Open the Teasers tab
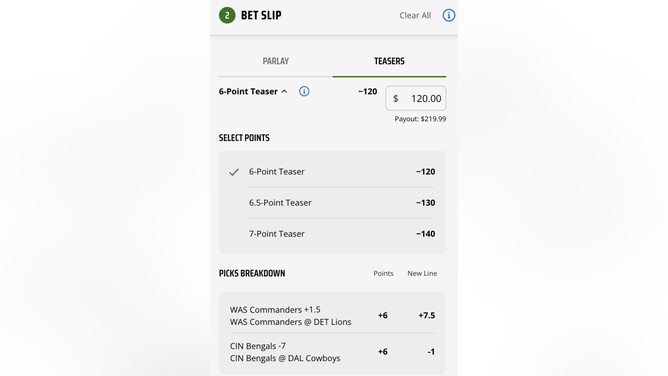 [x=389, y=61]
